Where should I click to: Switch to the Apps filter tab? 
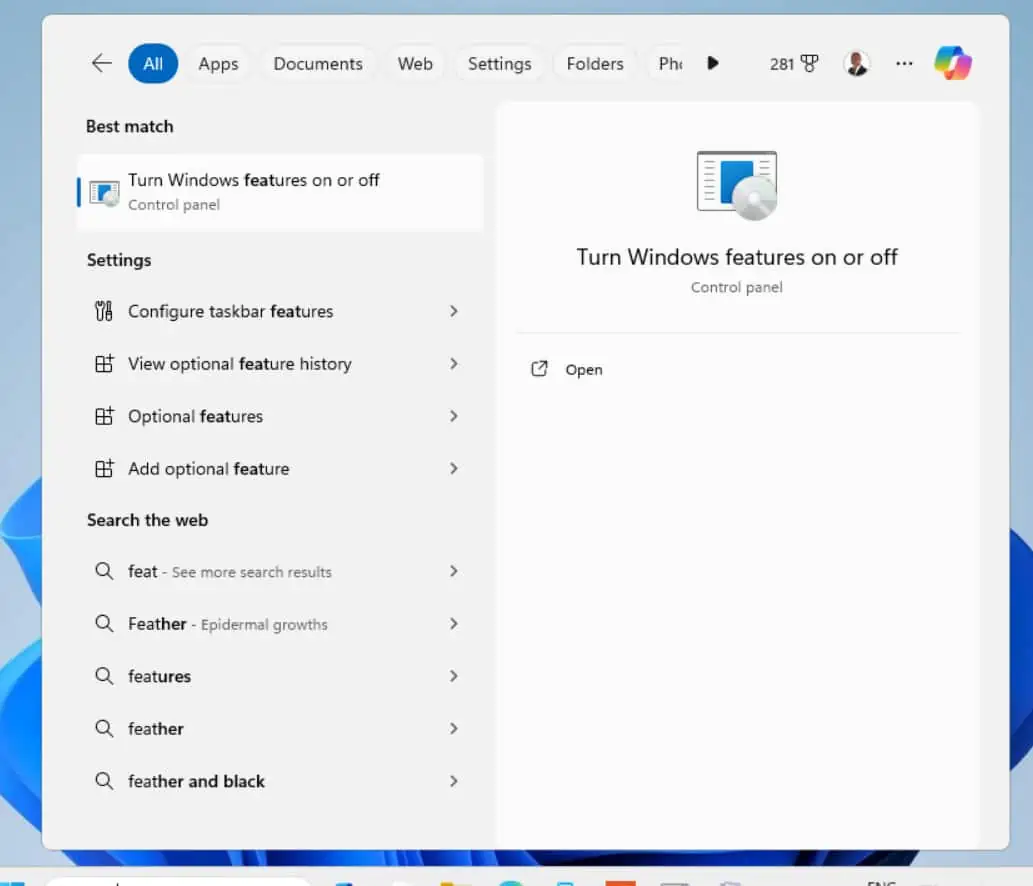[218, 63]
